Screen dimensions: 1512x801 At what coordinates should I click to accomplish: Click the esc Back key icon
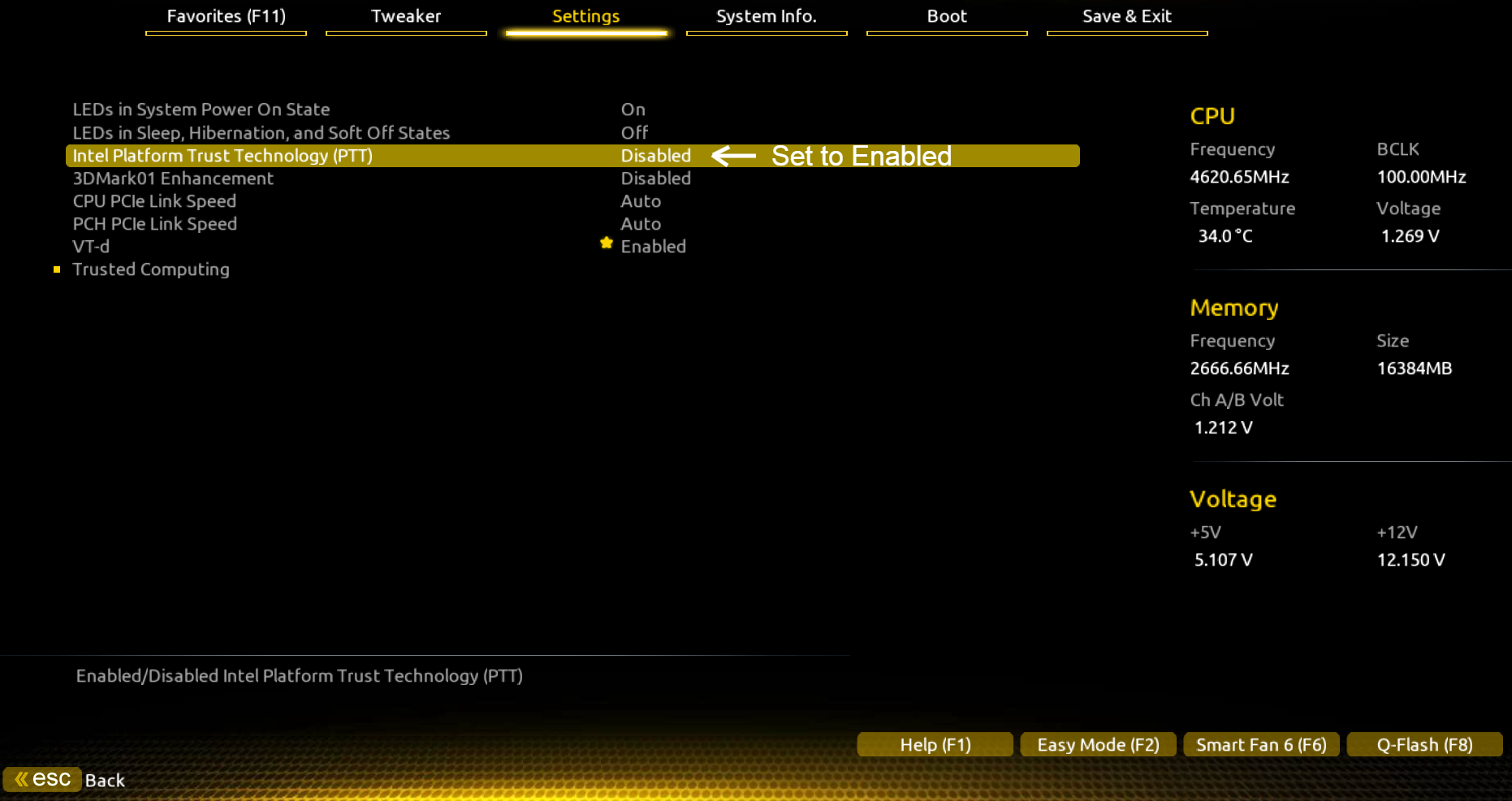tap(43, 779)
